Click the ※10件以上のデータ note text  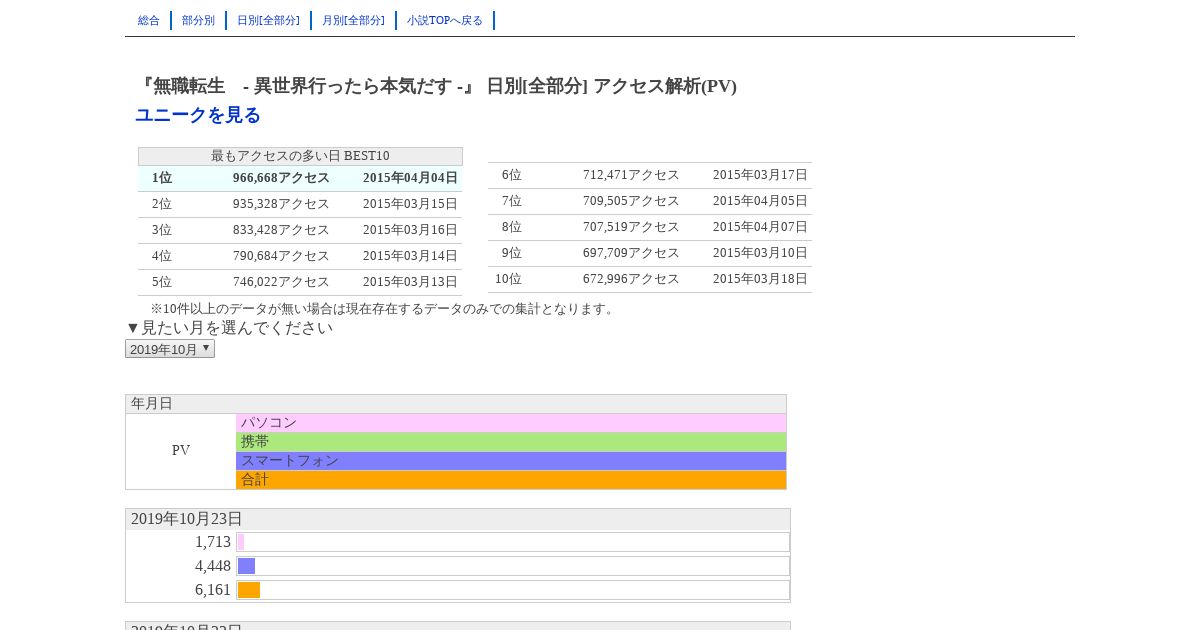[x=384, y=309]
